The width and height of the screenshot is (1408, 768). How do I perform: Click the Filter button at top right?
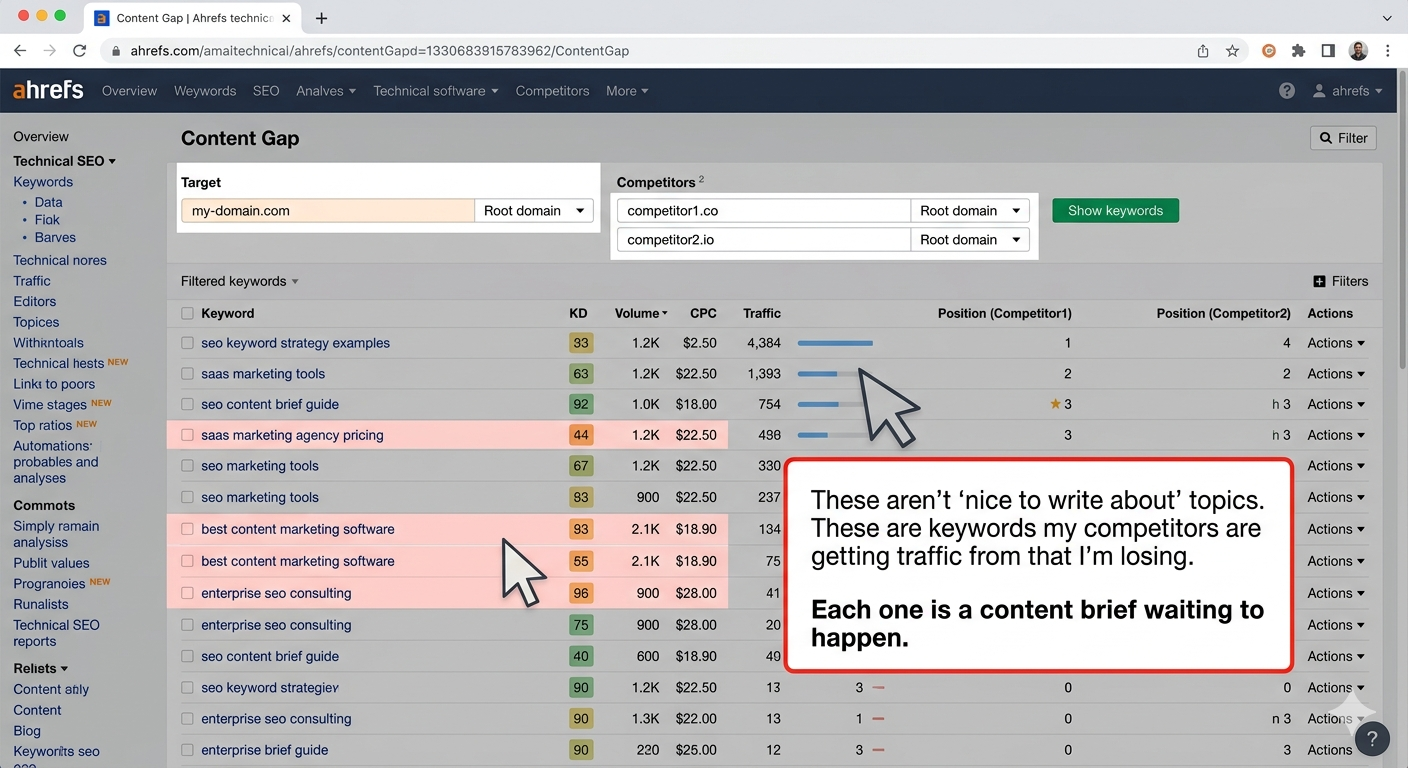pos(1343,138)
